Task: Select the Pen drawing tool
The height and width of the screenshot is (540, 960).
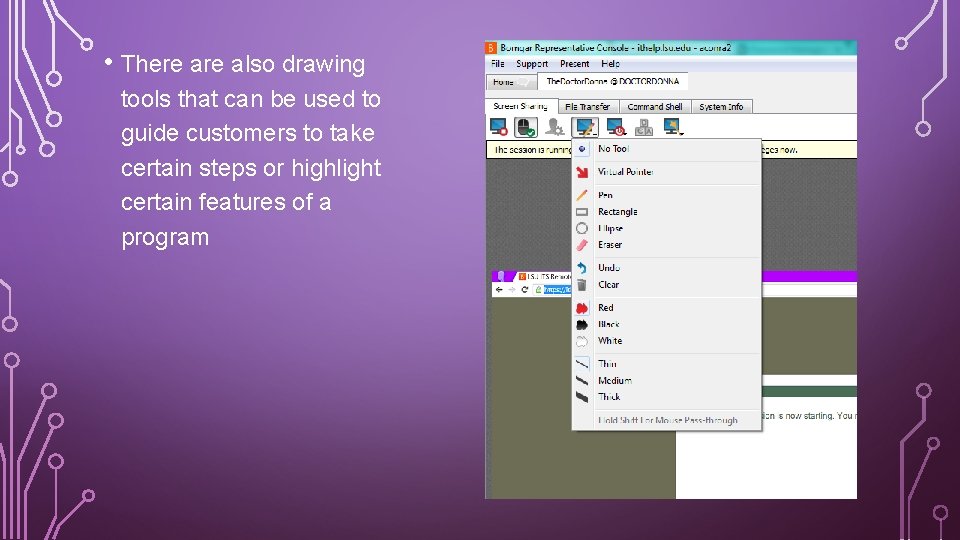Action: (x=667, y=195)
